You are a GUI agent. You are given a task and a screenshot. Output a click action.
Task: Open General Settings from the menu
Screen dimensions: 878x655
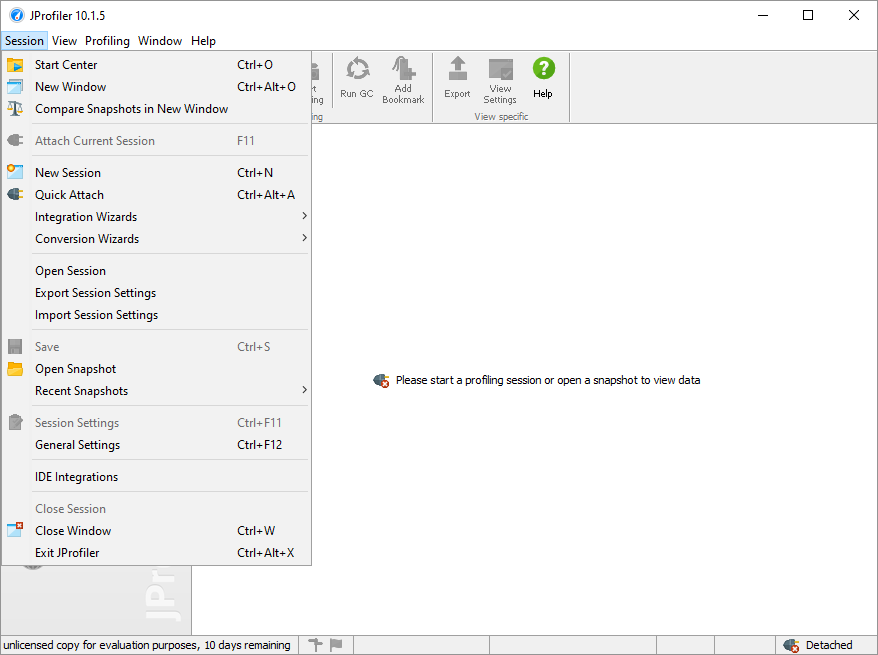[x=156, y=445]
